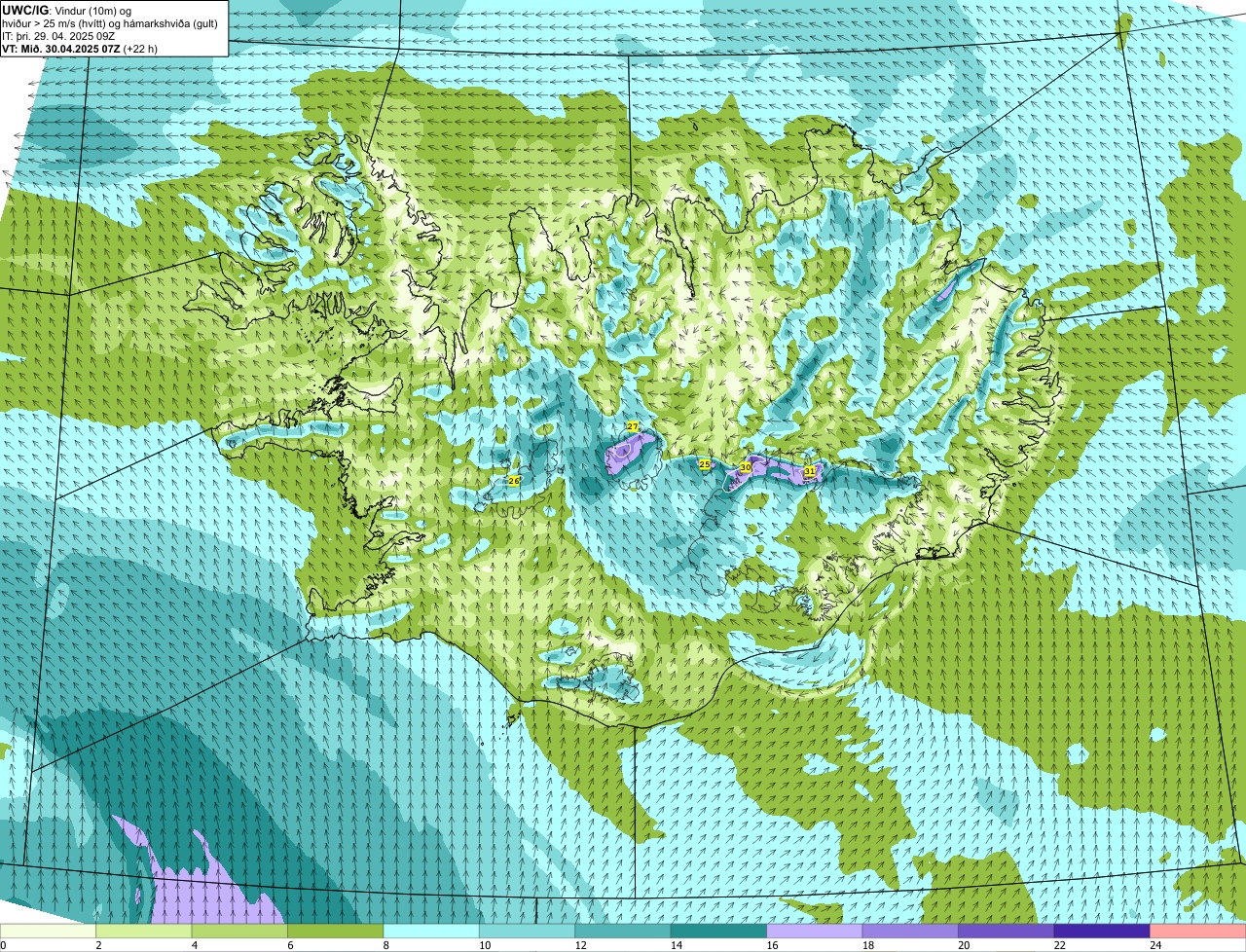Click the title line 'UWC/IG: Vindur (10m) og'

66,10
